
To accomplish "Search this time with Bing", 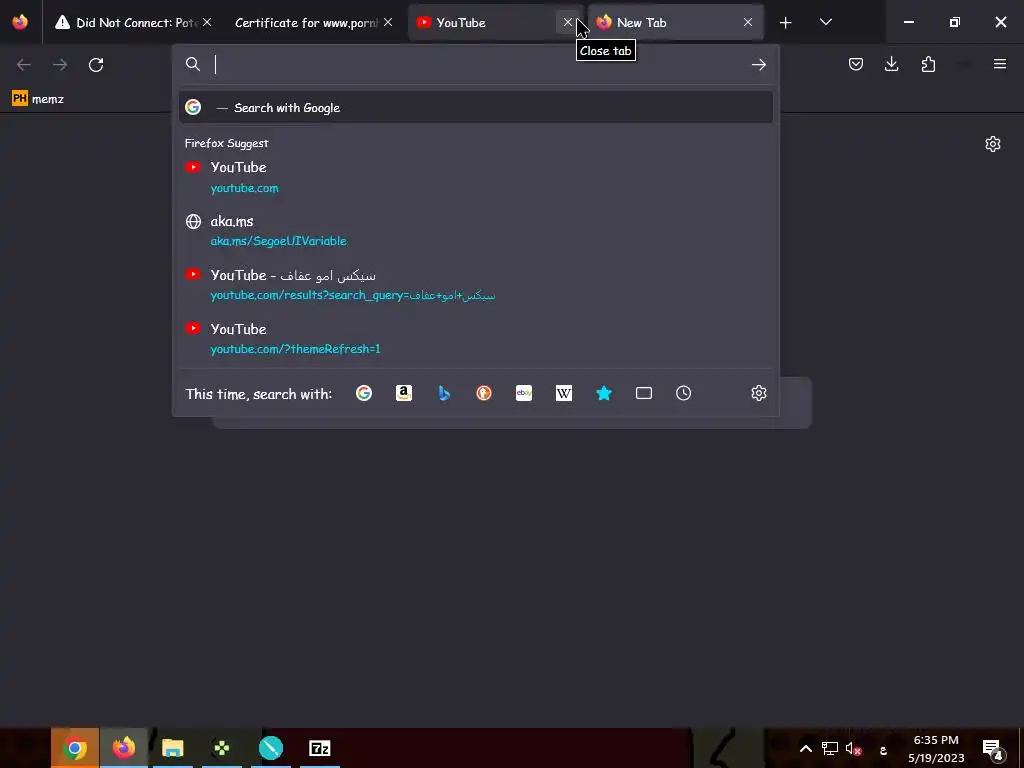I will coord(444,393).
